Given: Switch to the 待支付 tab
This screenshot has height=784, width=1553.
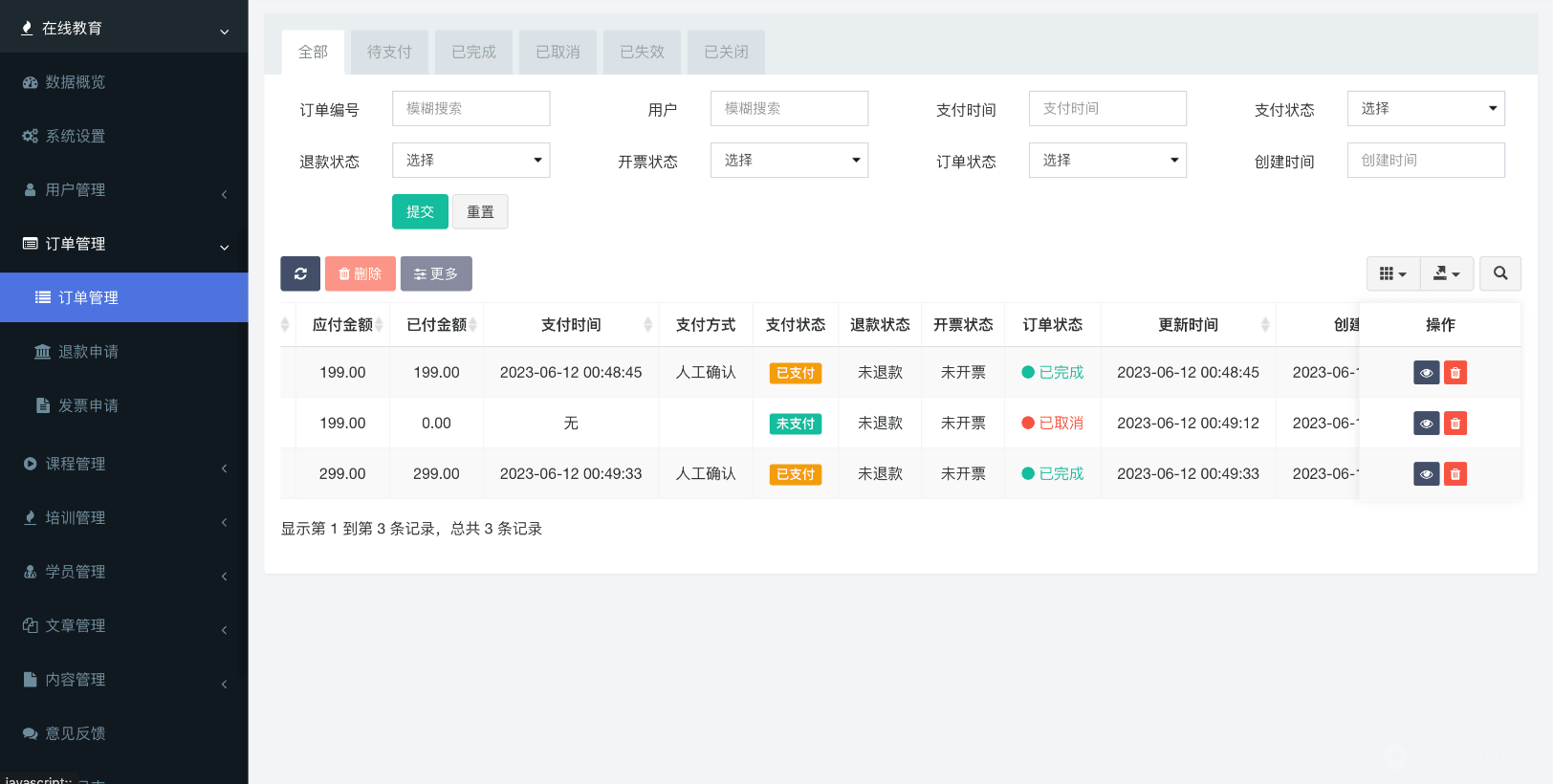Looking at the screenshot, I should pyautogui.click(x=389, y=52).
